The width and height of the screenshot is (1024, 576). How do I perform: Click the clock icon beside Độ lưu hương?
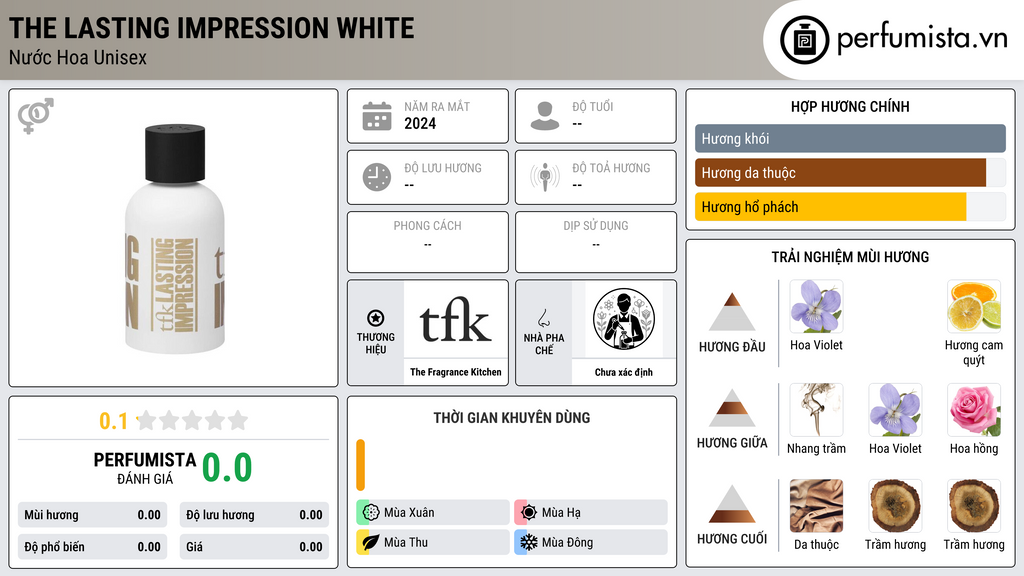click(377, 177)
